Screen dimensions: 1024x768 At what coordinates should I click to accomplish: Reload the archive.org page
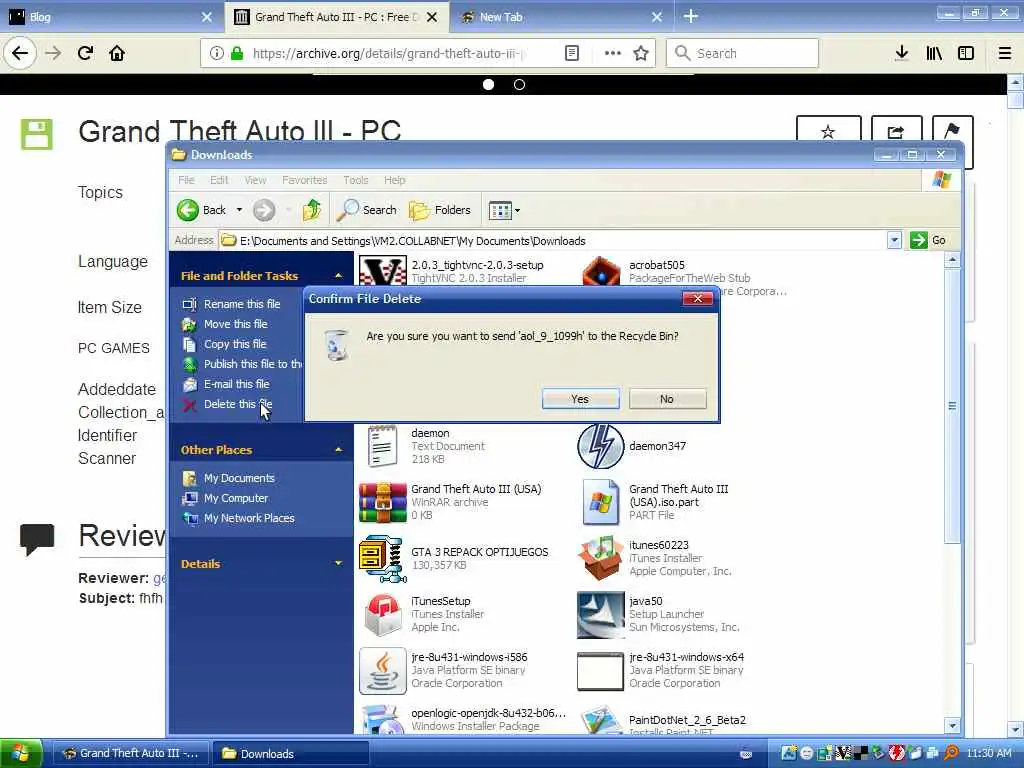pyautogui.click(x=85, y=53)
